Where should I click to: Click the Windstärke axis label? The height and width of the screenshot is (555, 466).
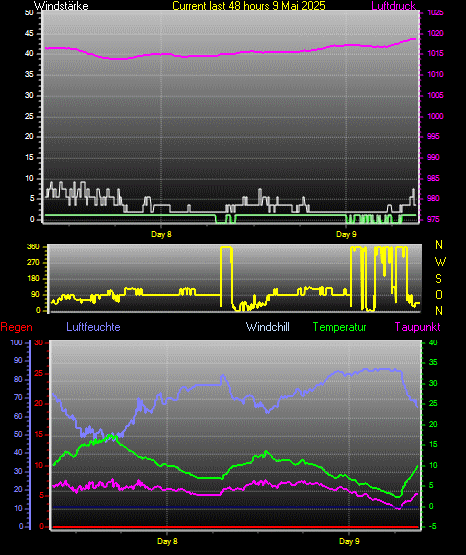pos(61,6)
